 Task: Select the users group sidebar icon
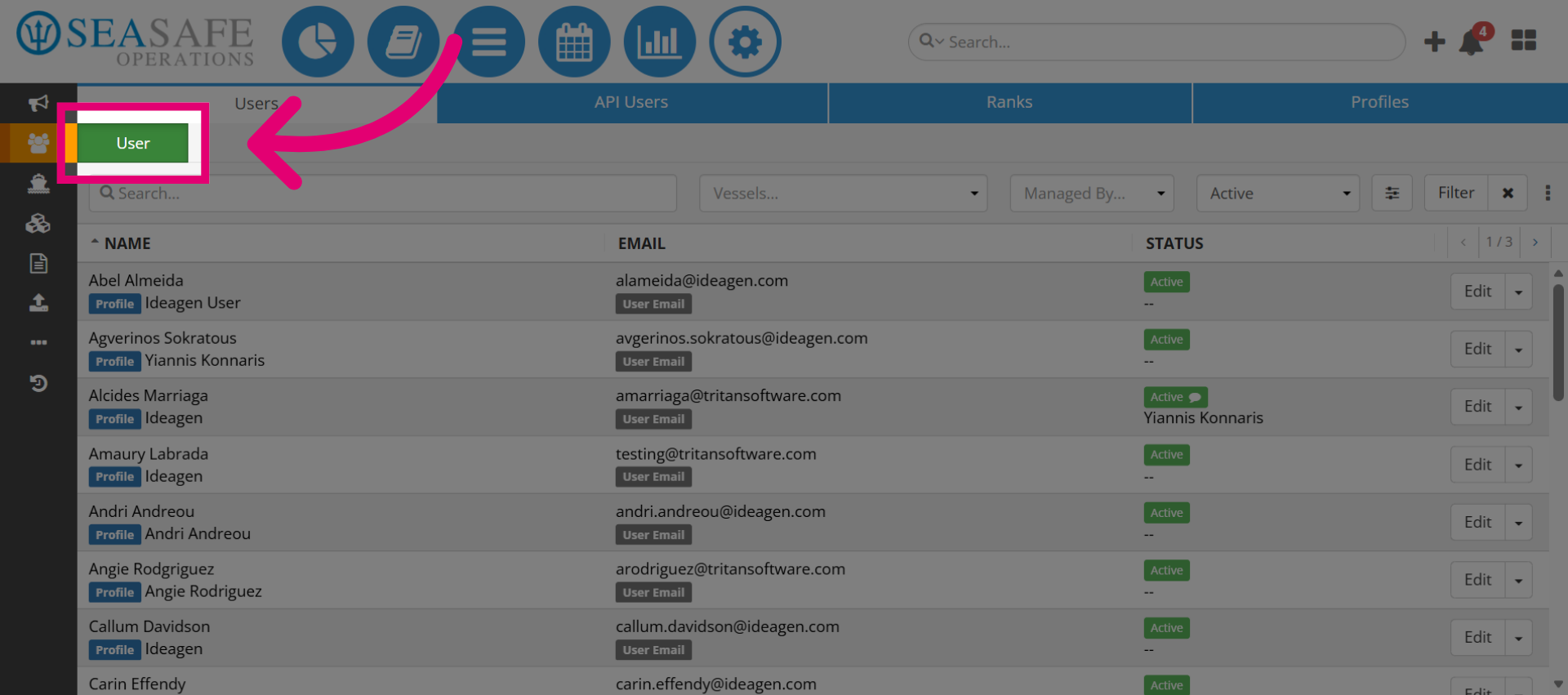coord(38,144)
